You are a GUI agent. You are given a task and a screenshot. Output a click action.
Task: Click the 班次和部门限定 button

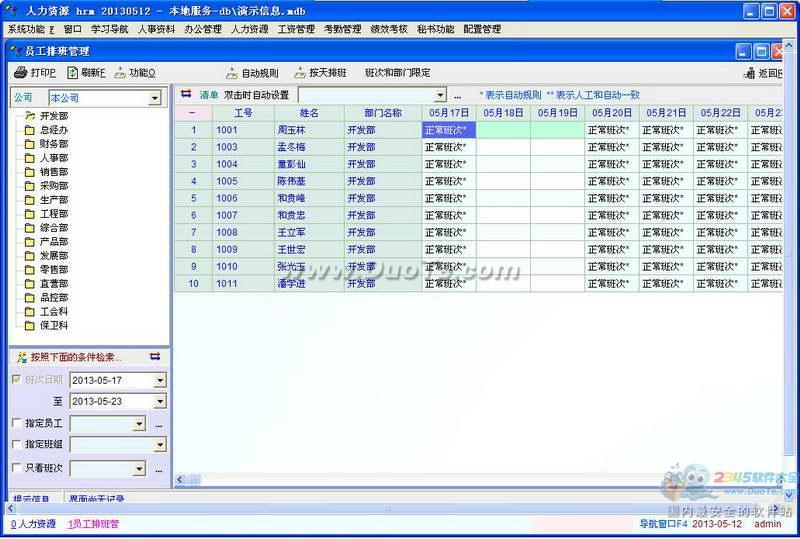coord(397,73)
